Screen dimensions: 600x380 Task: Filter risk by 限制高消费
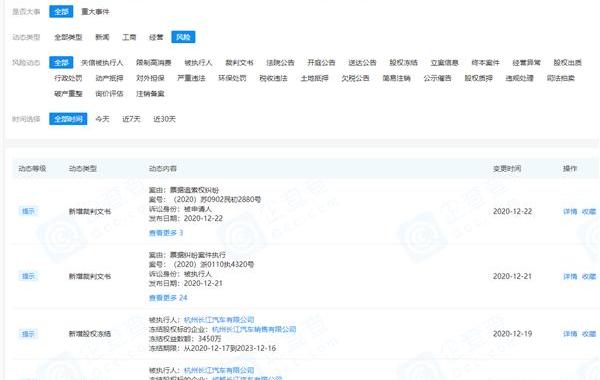[x=153, y=62]
